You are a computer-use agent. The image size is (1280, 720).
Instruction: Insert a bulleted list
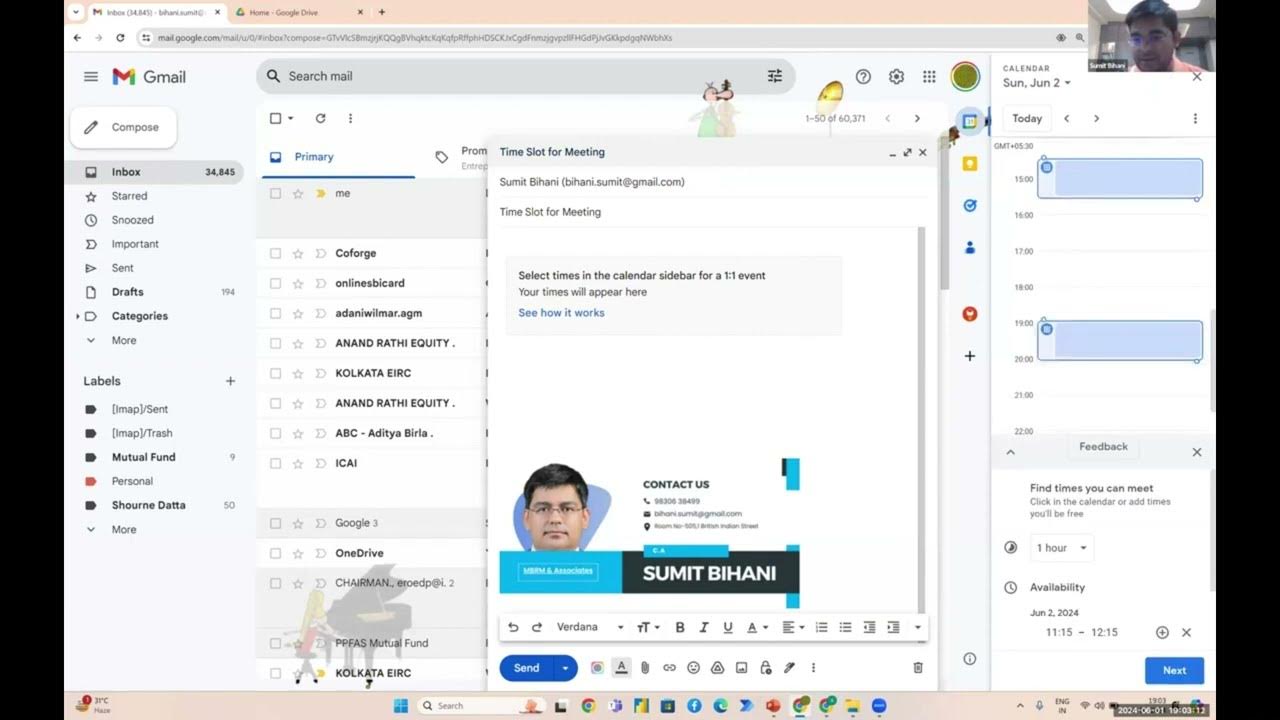pyautogui.click(x=845, y=627)
